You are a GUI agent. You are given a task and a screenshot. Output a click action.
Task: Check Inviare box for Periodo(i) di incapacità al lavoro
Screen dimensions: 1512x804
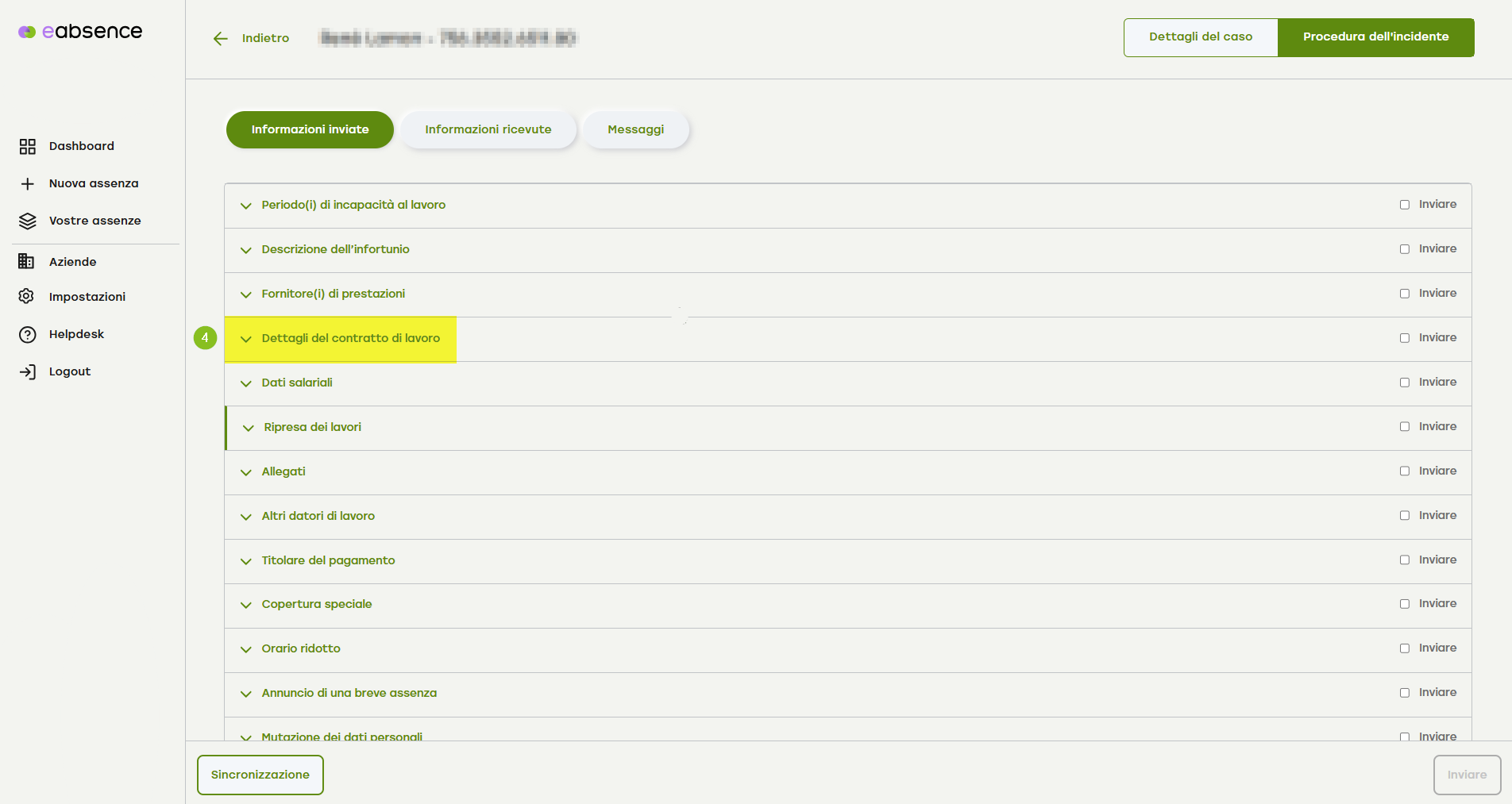[1405, 205]
